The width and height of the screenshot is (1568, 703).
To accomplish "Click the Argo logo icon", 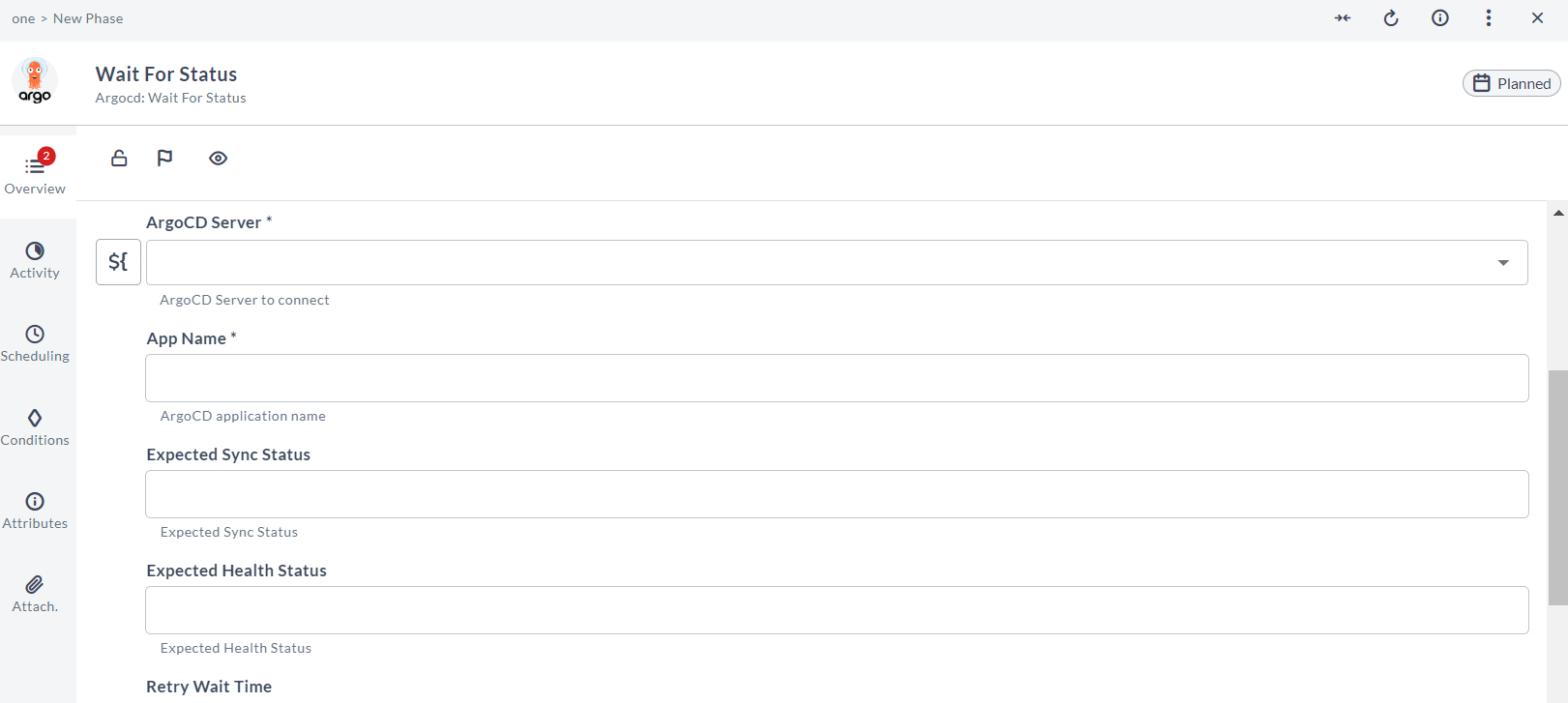I will point(35,81).
